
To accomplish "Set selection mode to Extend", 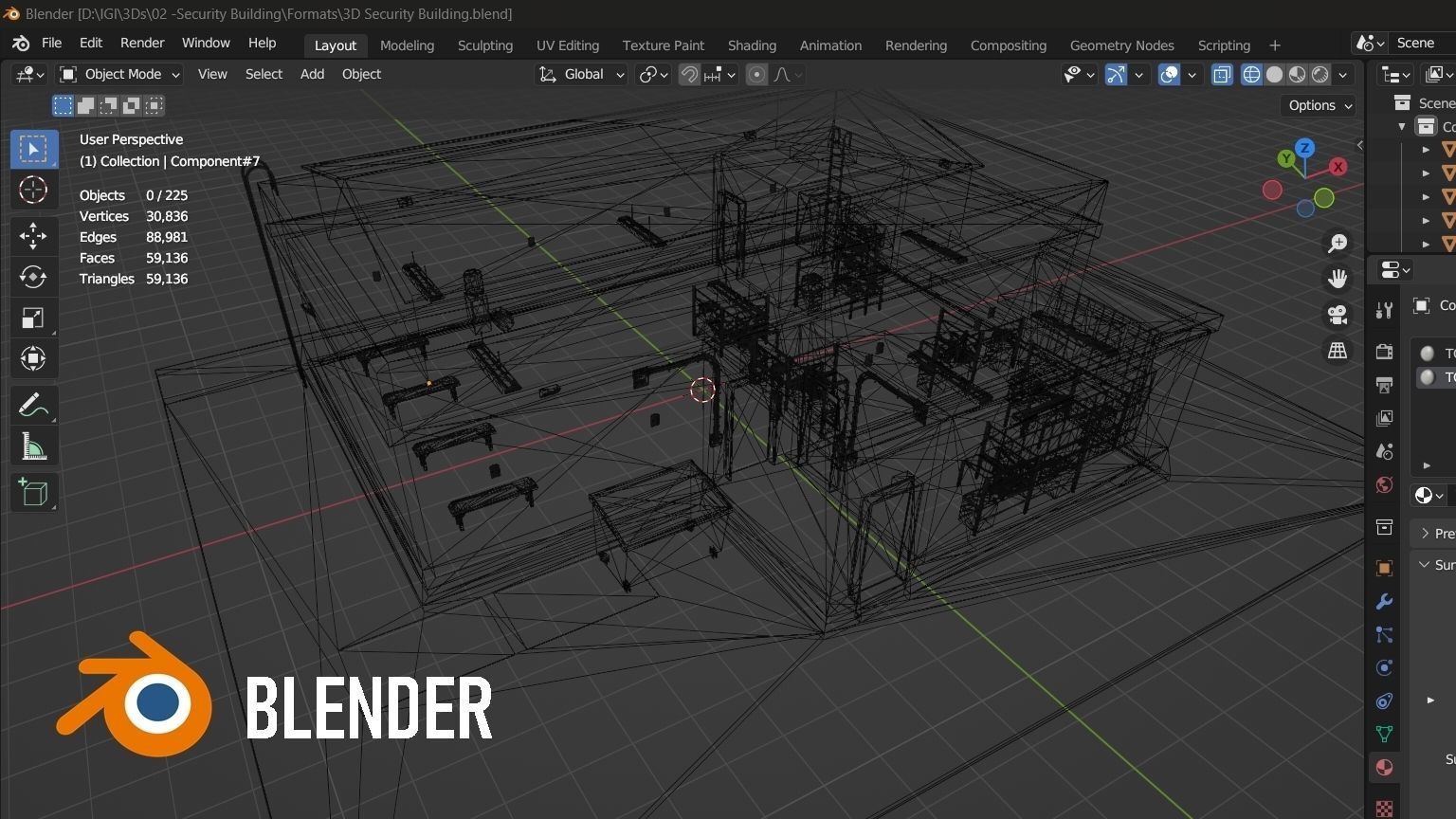I will [85, 105].
